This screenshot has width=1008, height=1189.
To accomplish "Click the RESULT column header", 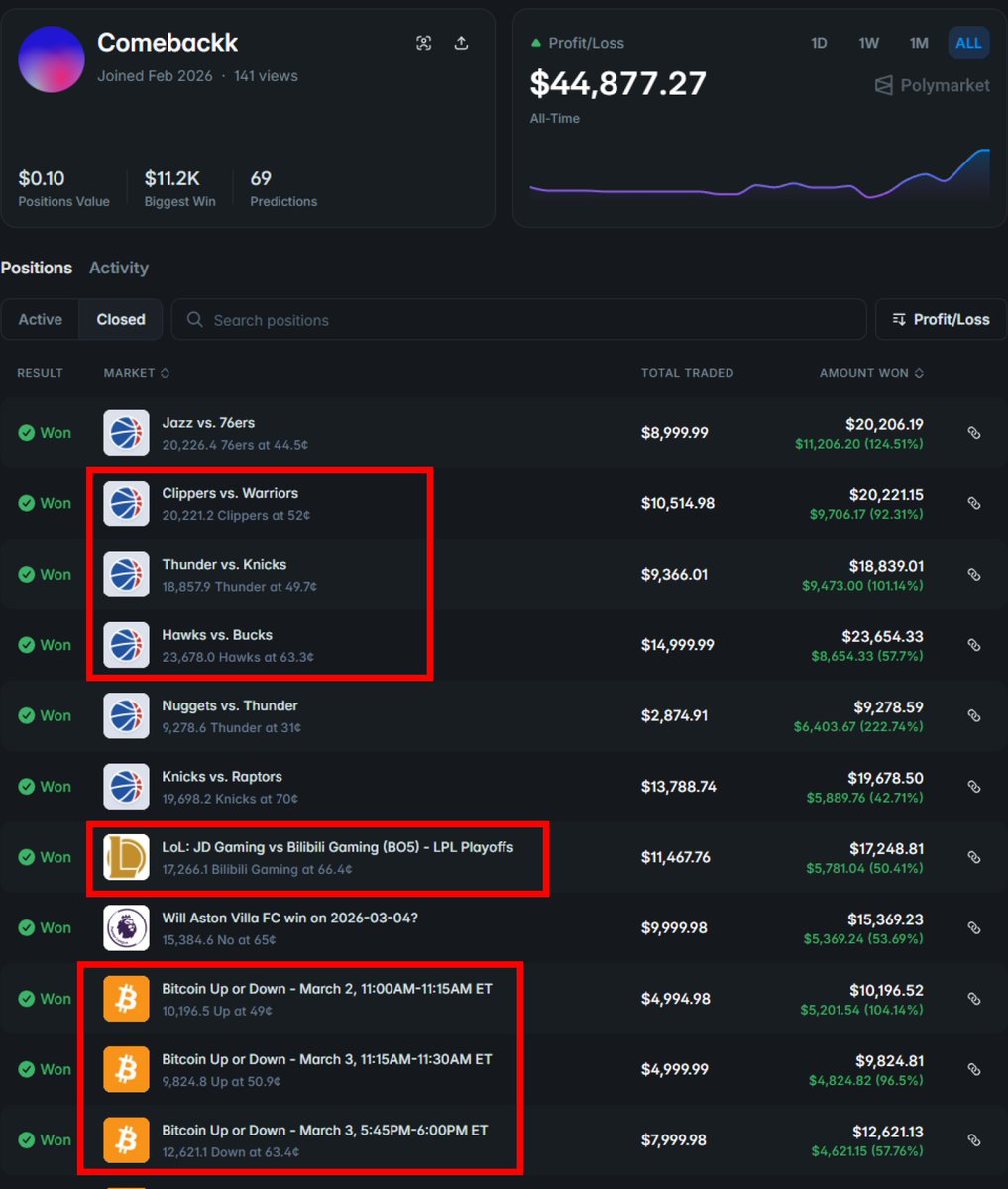I will pyautogui.click(x=40, y=373).
